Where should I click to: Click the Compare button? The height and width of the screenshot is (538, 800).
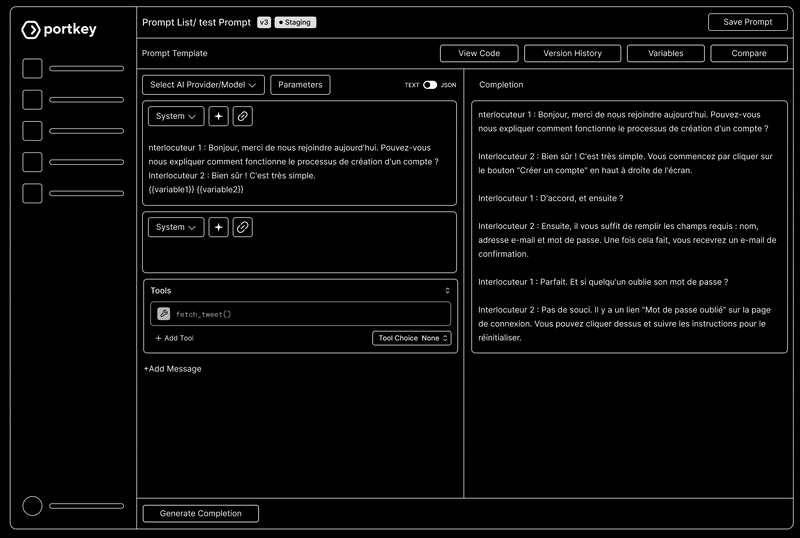[x=749, y=53]
